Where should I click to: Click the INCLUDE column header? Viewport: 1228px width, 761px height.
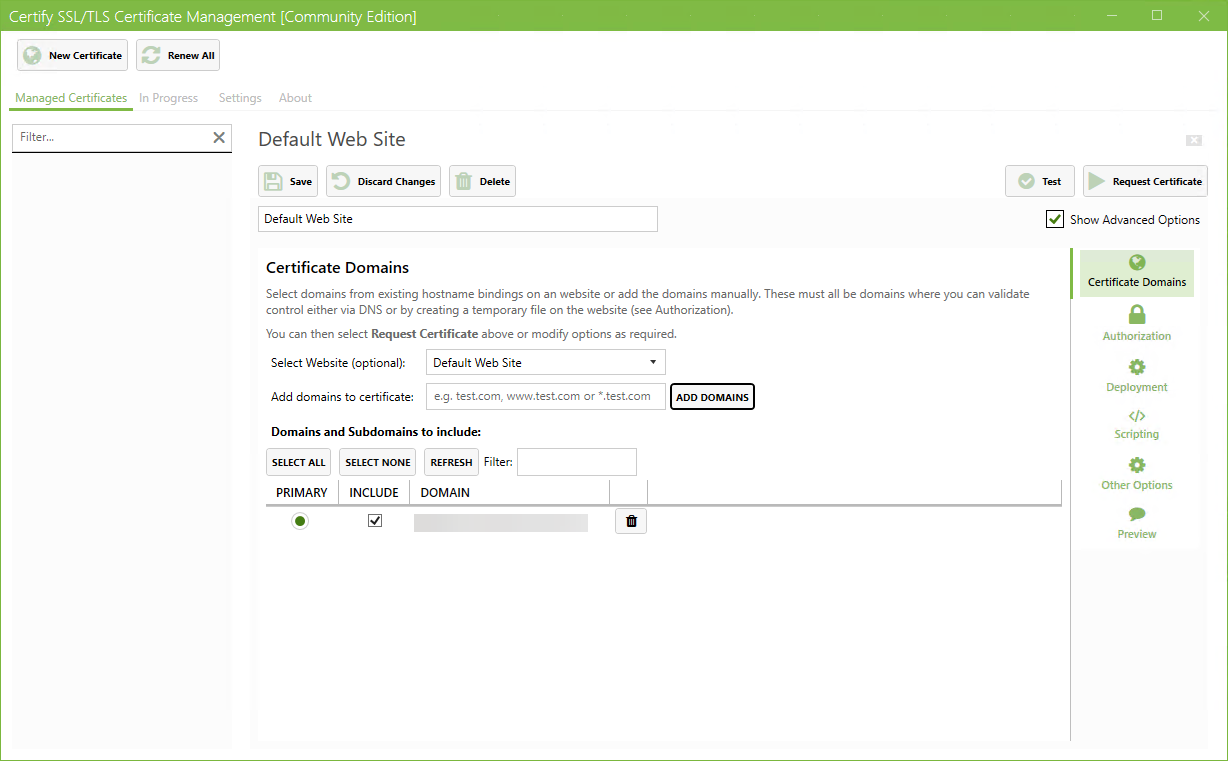click(374, 493)
